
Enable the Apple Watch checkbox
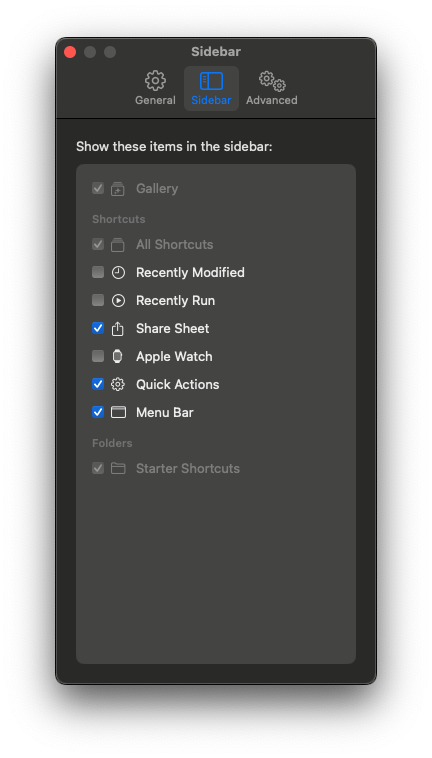point(98,356)
